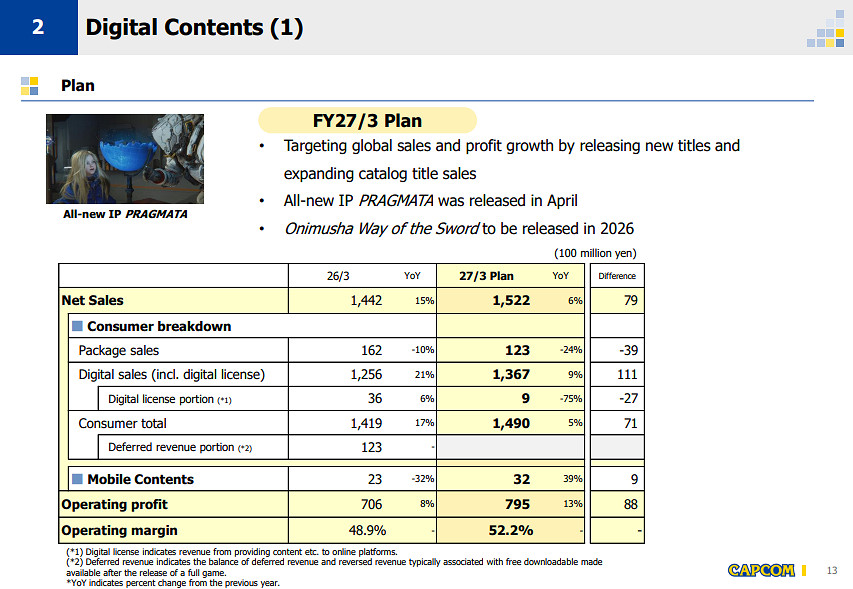Click the Package sales difference -39

coord(628,350)
